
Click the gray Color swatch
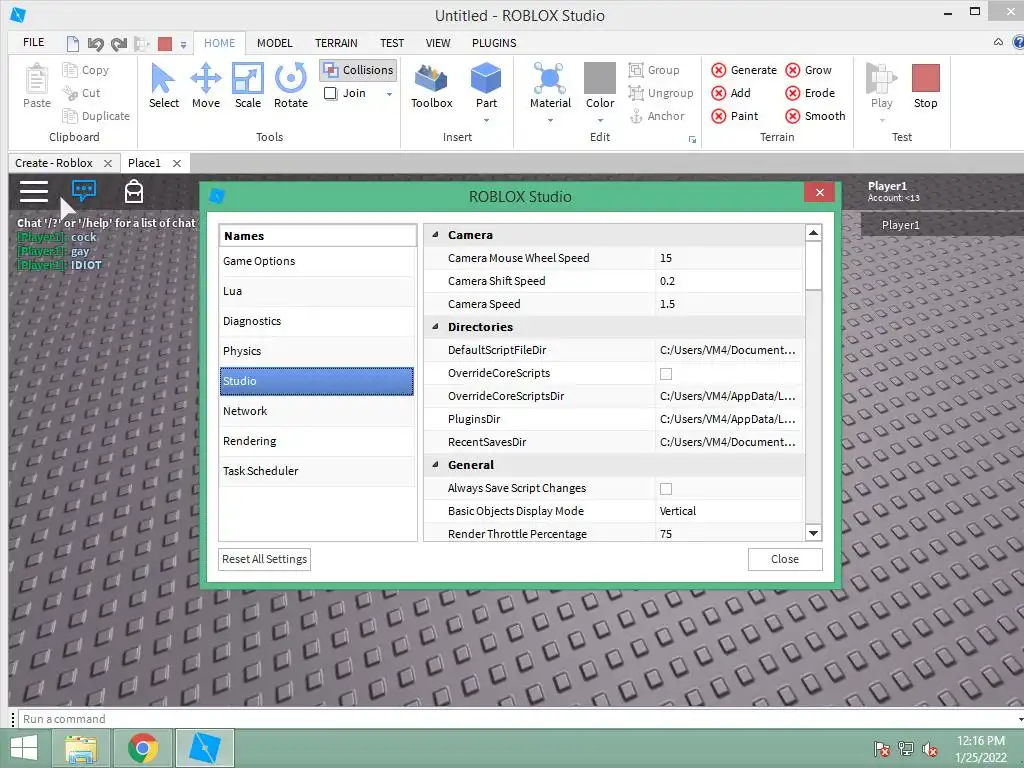pyautogui.click(x=600, y=78)
